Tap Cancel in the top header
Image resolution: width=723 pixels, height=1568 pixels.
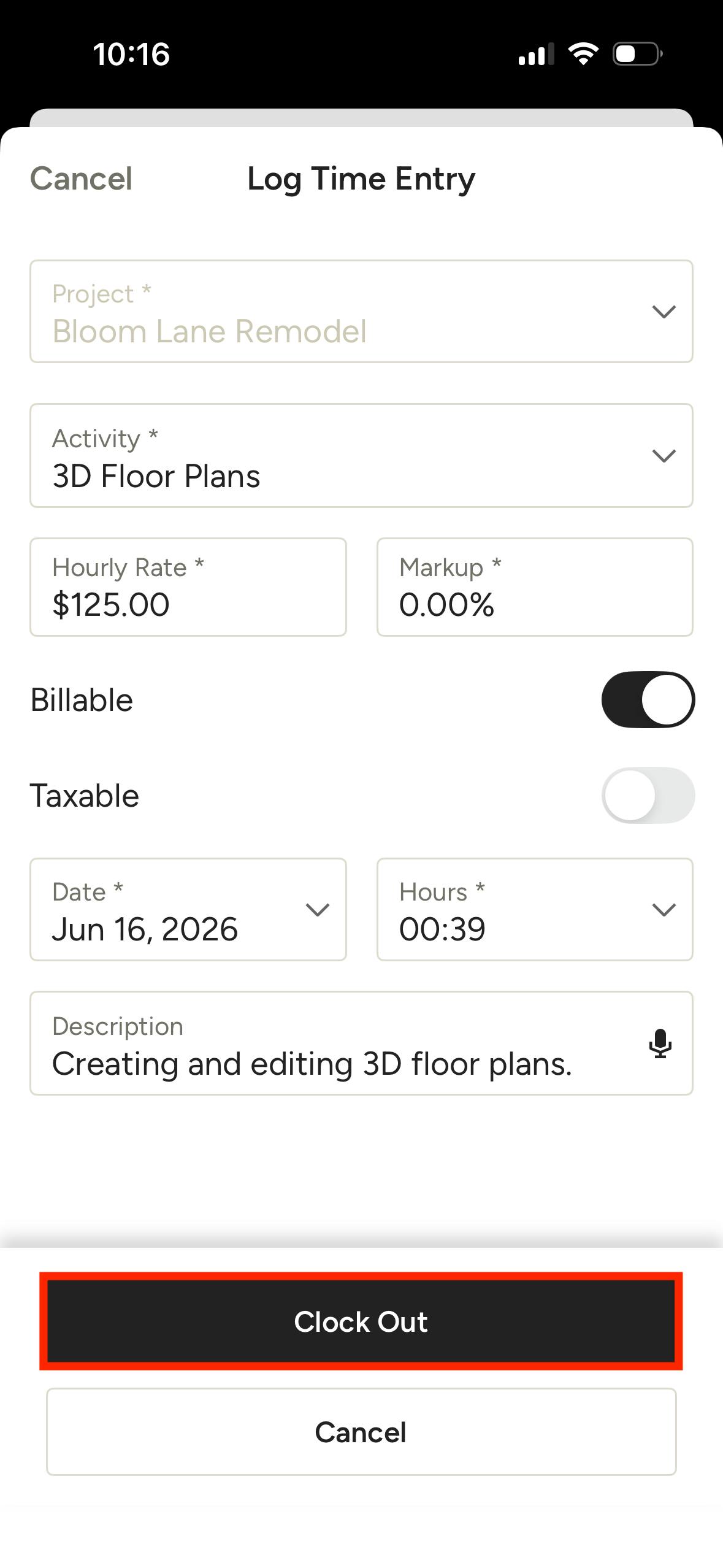(81, 179)
